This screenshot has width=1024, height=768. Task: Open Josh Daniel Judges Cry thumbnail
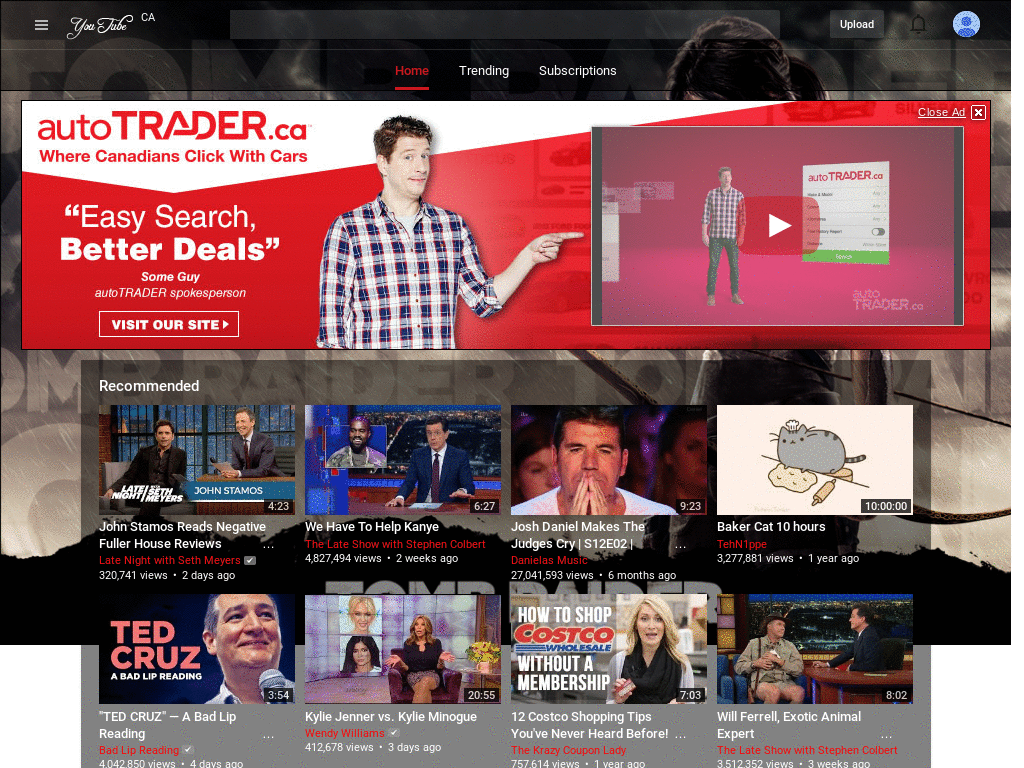point(609,460)
